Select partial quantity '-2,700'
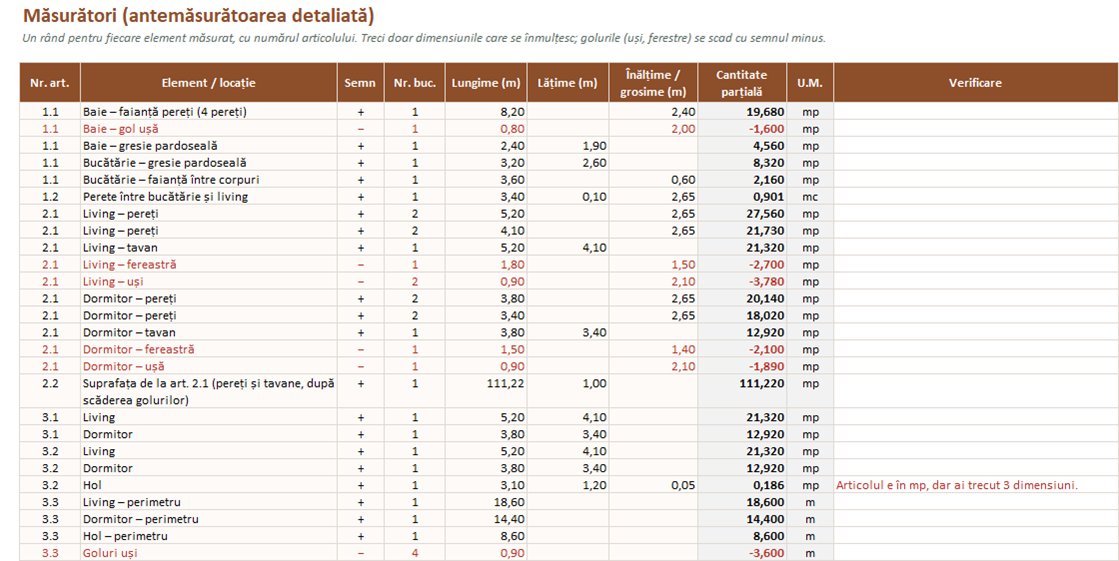The image size is (1119, 561). [742, 265]
